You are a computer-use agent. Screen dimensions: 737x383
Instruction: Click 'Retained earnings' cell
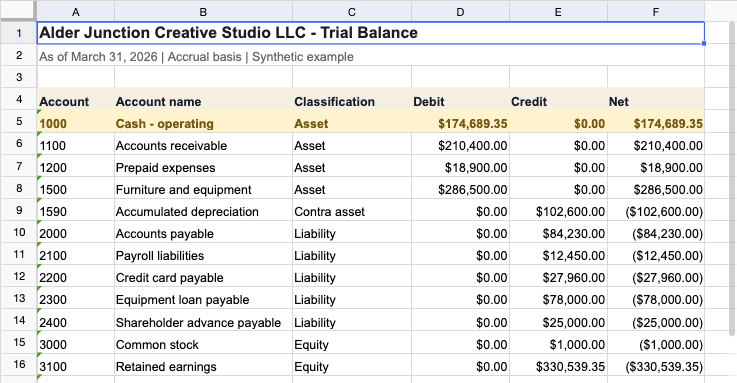[x=204, y=365]
